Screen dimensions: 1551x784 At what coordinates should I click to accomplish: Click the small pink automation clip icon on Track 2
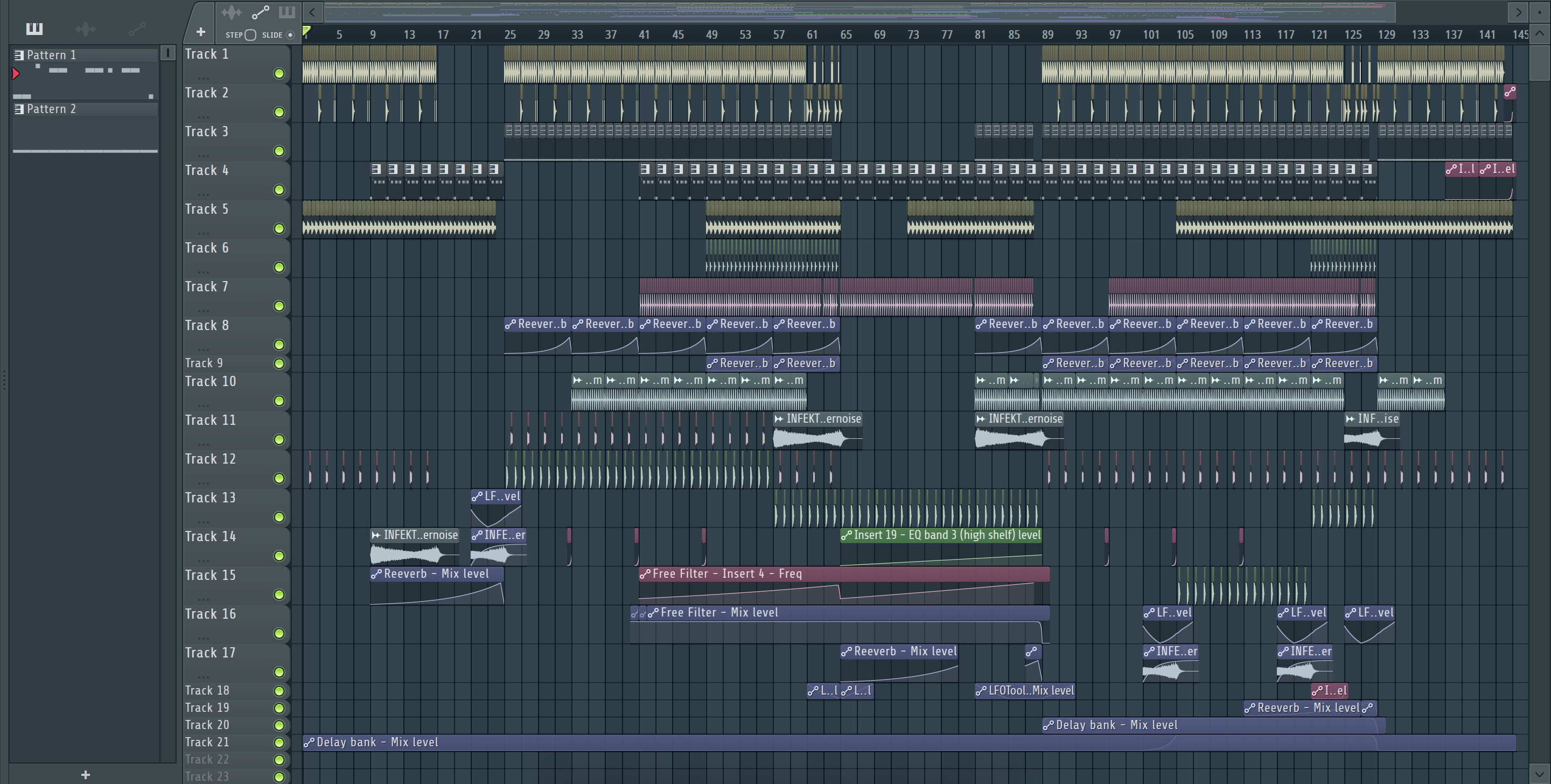pos(1510,92)
